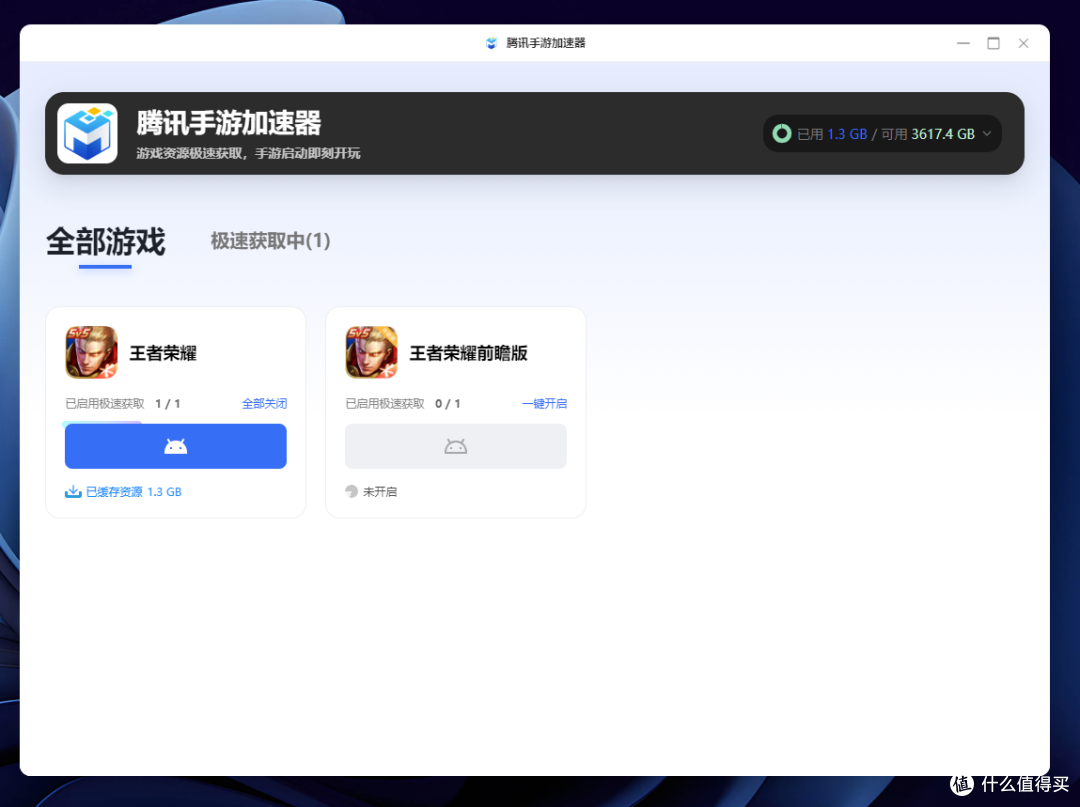The width and height of the screenshot is (1080, 807).
Task: Click 一键开启 link for 王者荣耀前瞻版
Action: (x=544, y=404)
